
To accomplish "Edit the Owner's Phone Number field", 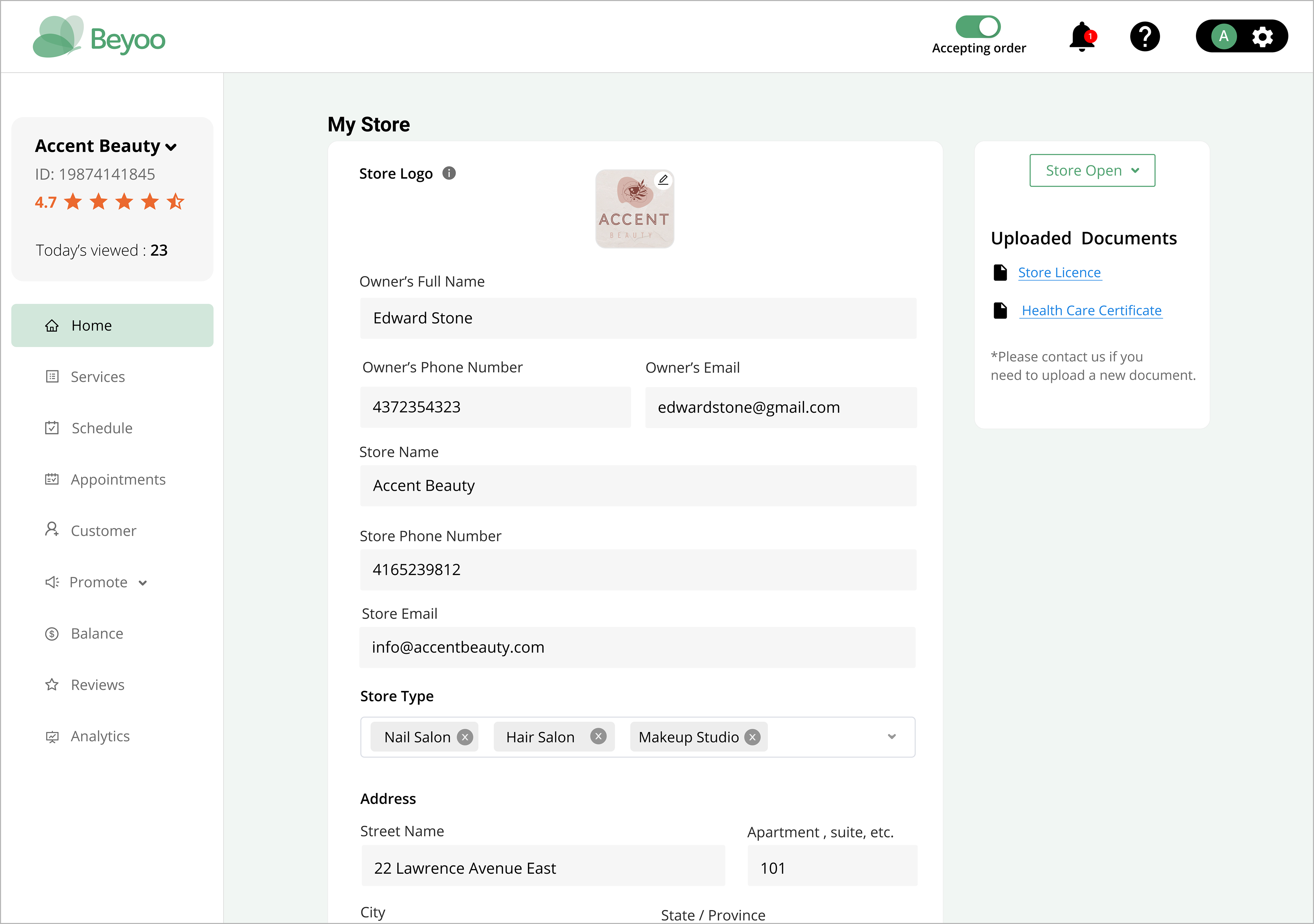I will (x=495, y=407).
